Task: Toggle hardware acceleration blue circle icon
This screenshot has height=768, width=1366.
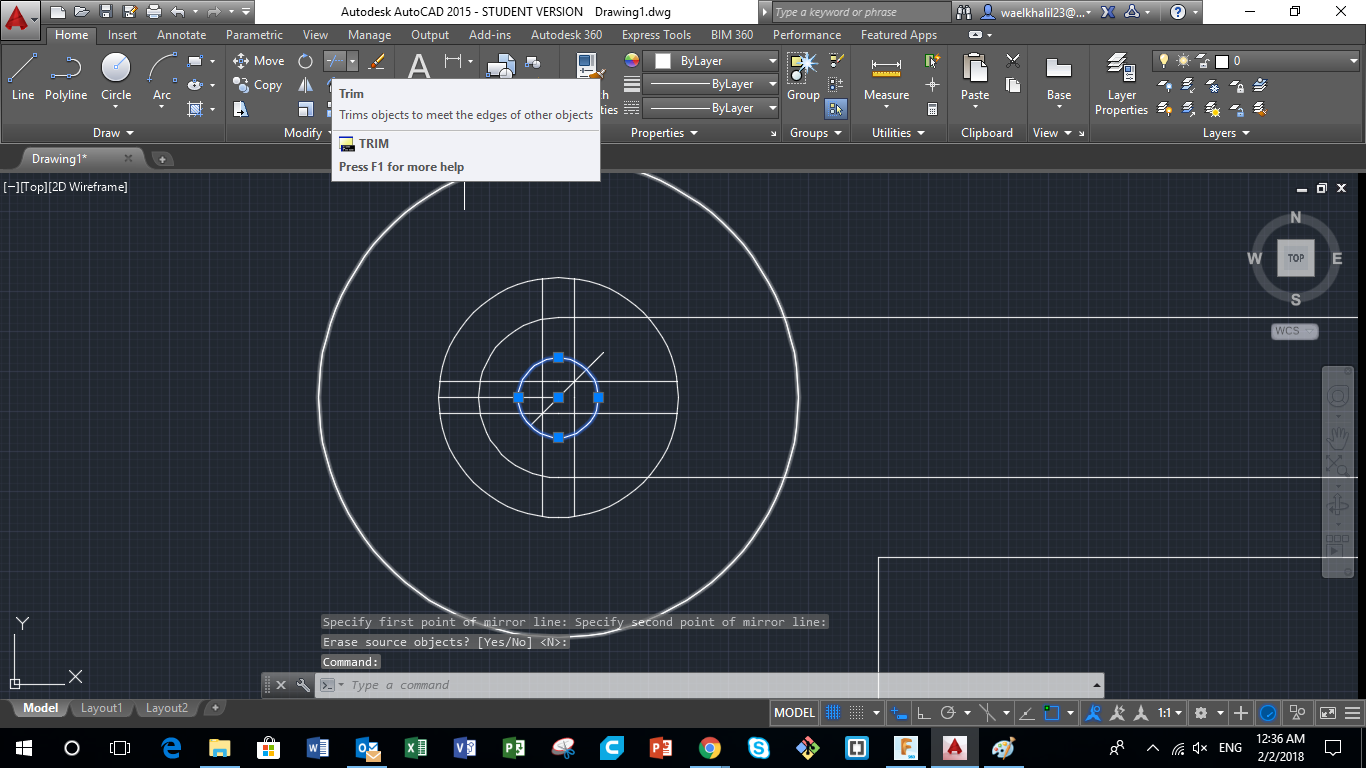Action: pos(1268,713)
